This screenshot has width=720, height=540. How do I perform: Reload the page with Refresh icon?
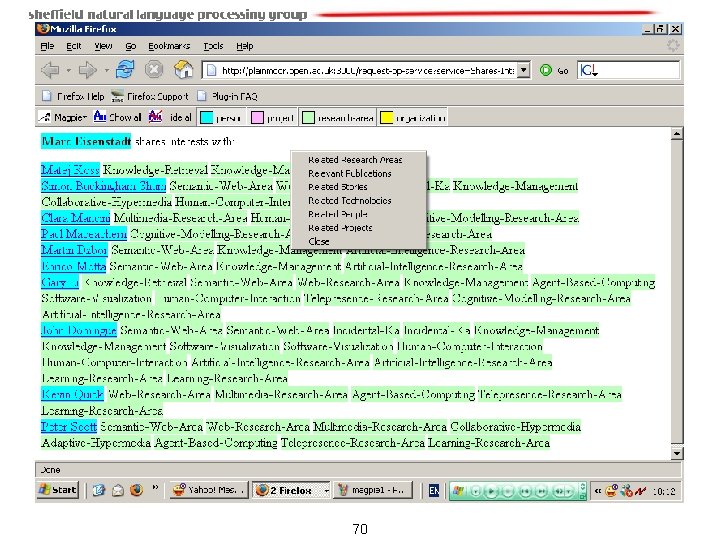125,70
